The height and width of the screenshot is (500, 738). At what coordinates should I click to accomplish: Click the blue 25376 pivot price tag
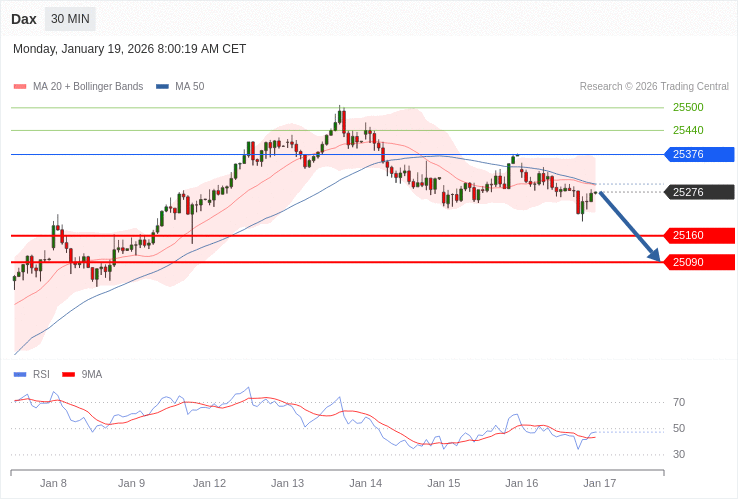pyautogui.click(x=699, y=154)
